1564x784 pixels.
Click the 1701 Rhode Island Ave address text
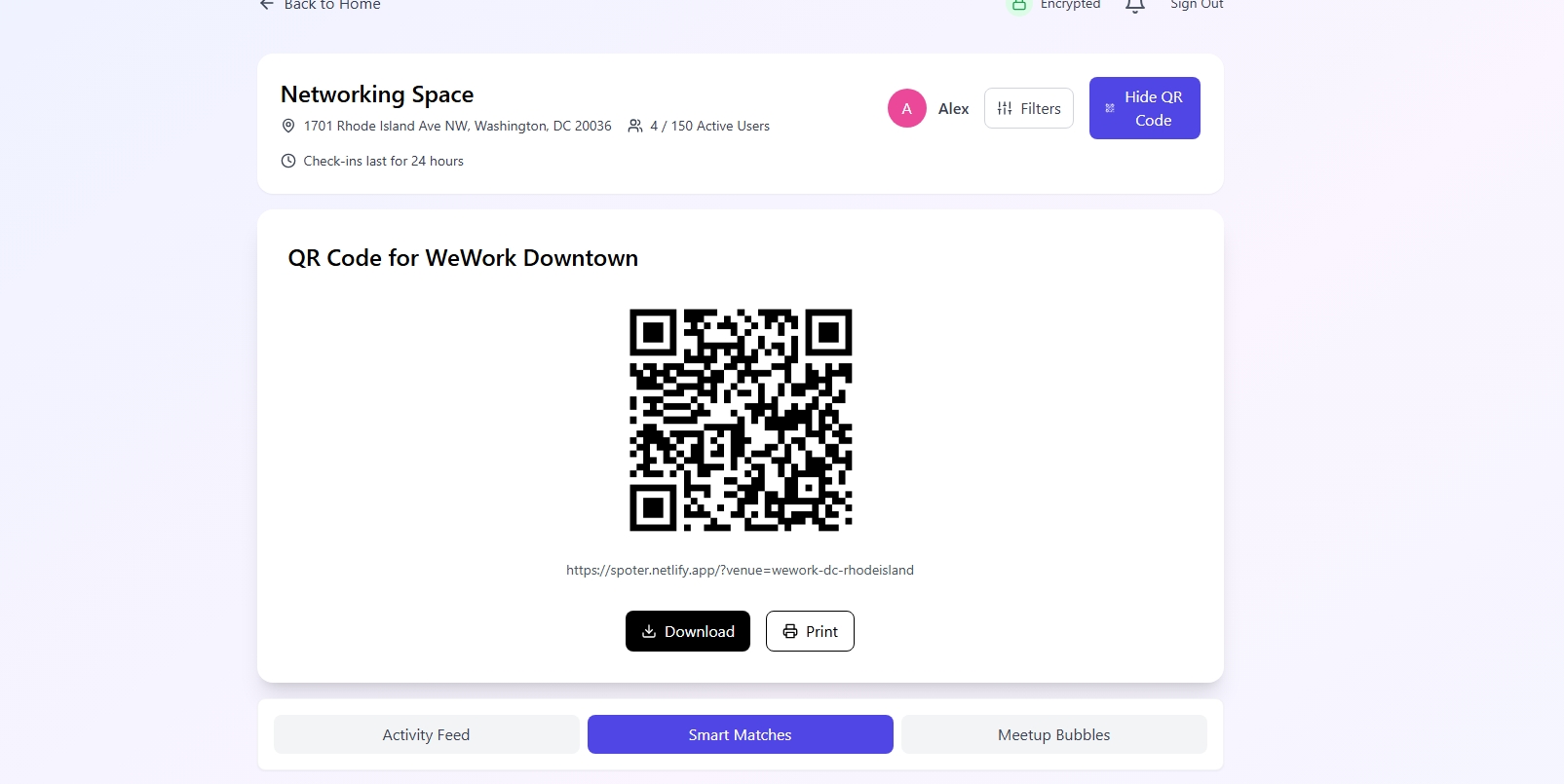(458, 126)
